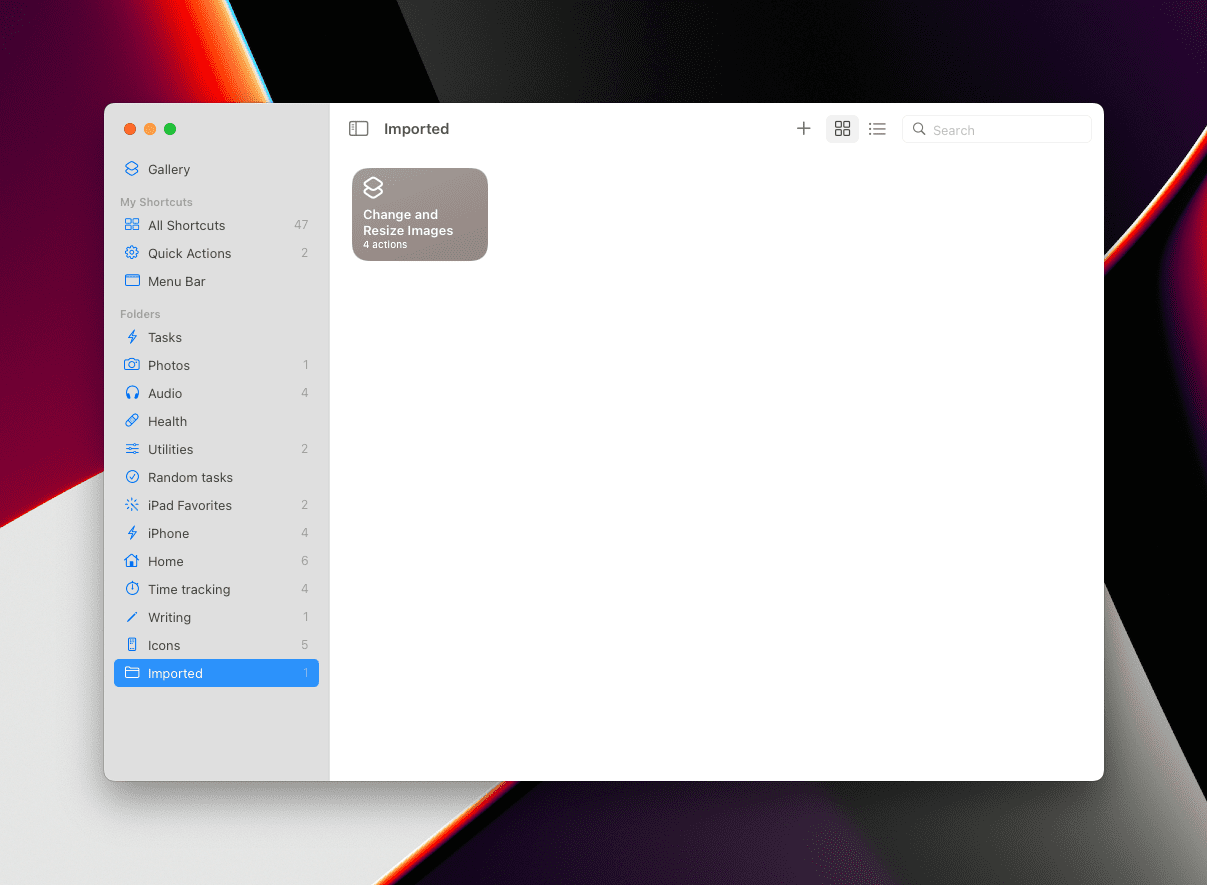Open the Utilities folder
Viewport: 1207px width, 885px height.
(216, 449)
